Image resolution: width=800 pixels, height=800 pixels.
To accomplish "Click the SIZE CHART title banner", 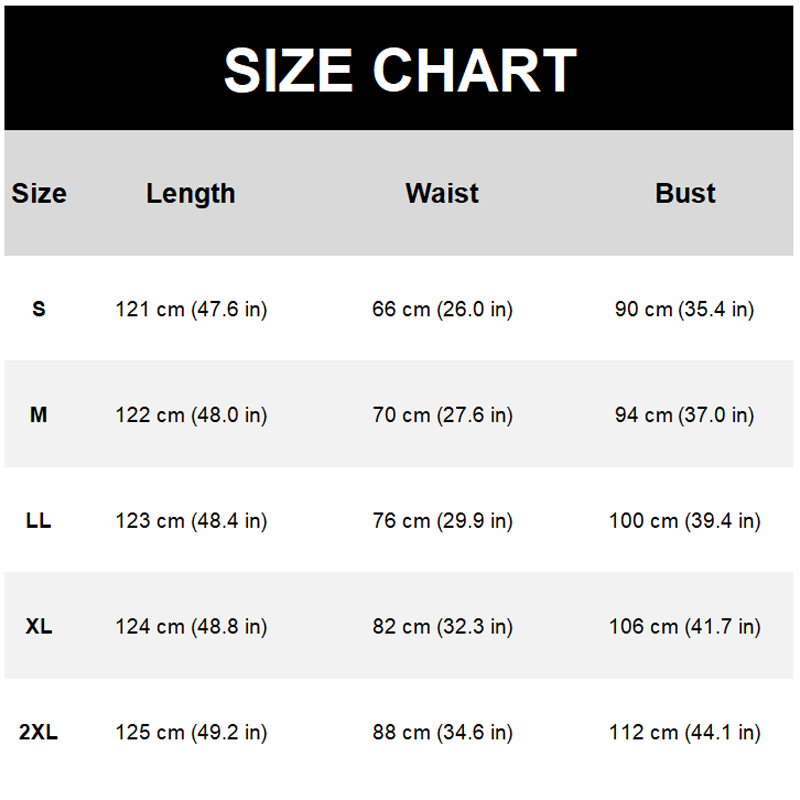I will point(400,69).
